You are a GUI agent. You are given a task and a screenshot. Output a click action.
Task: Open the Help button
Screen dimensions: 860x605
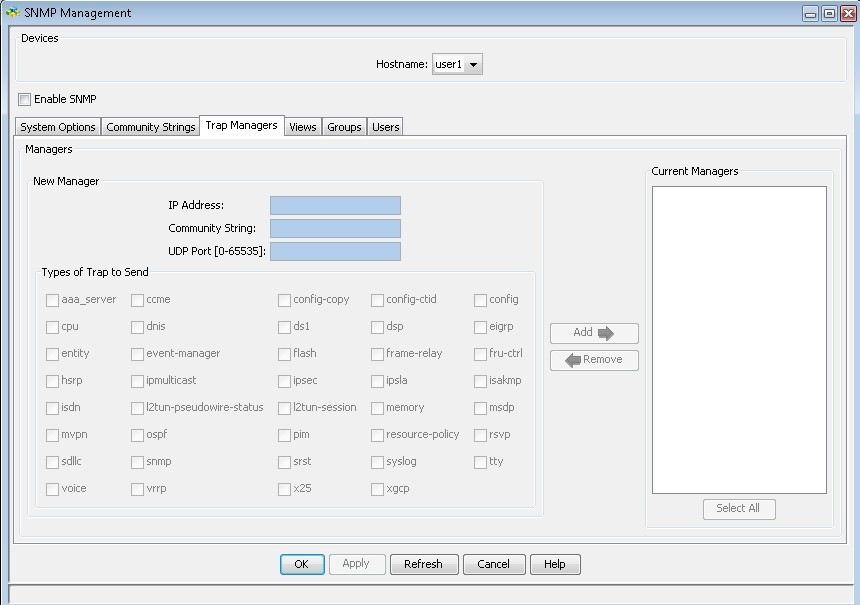click(555, 564)
